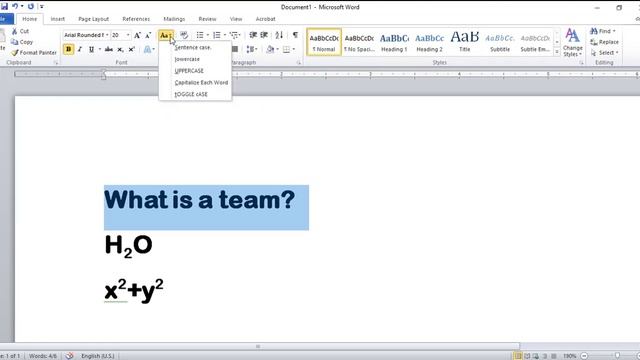Switch to Full Screen Reading view

tap(527, 356)
